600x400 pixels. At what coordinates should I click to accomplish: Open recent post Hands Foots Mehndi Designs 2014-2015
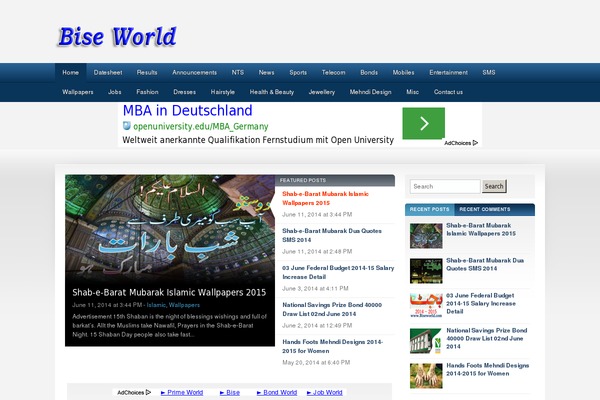(488, 369)
